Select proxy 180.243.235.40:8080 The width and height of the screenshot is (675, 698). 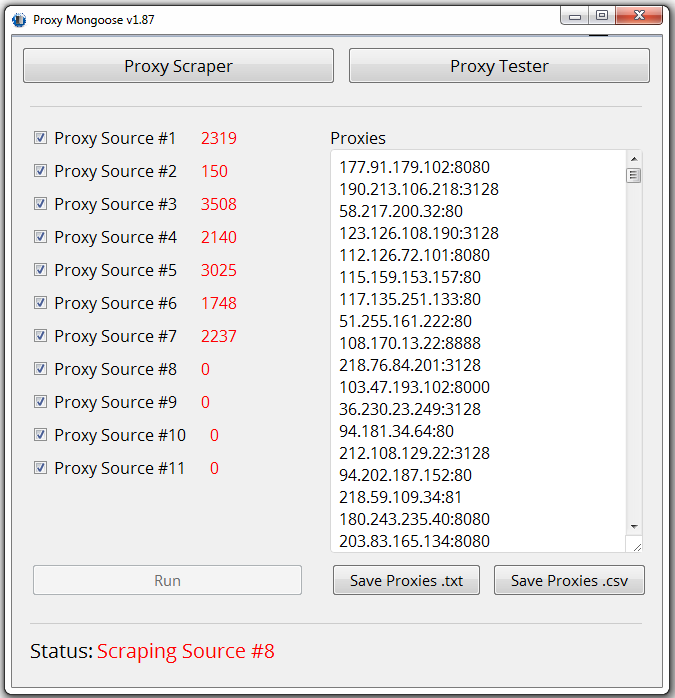[414, 519]
